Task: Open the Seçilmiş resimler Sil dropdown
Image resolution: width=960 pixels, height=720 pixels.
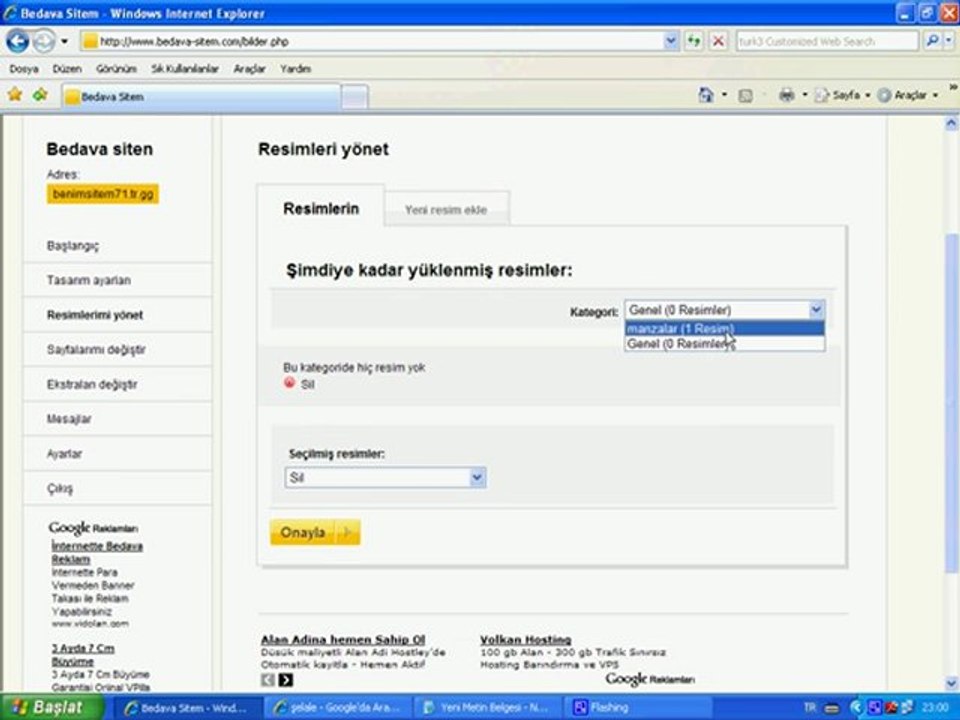Action: click(x=385, y=478)
